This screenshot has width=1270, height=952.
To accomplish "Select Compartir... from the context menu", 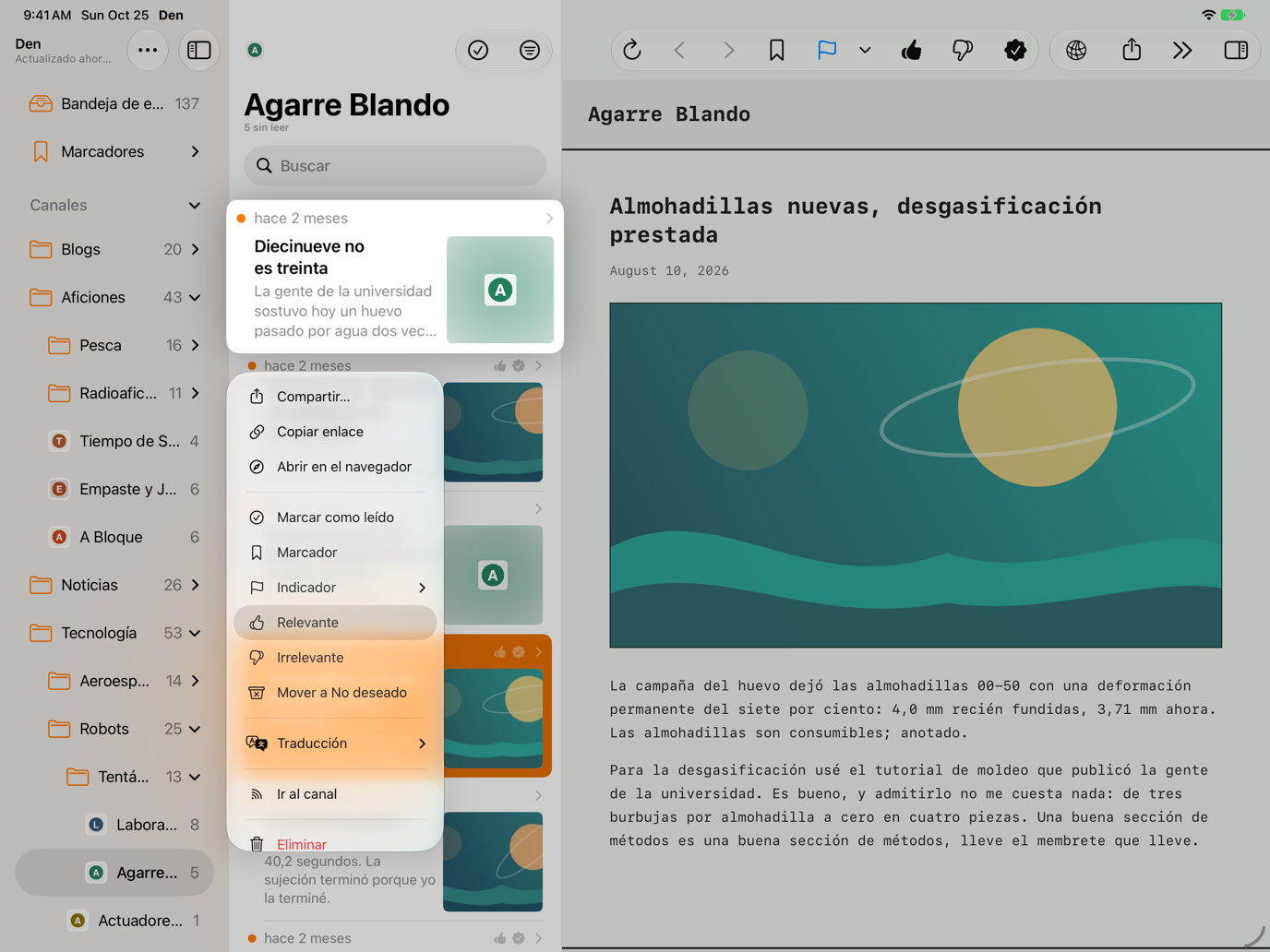I will [335, 397].
